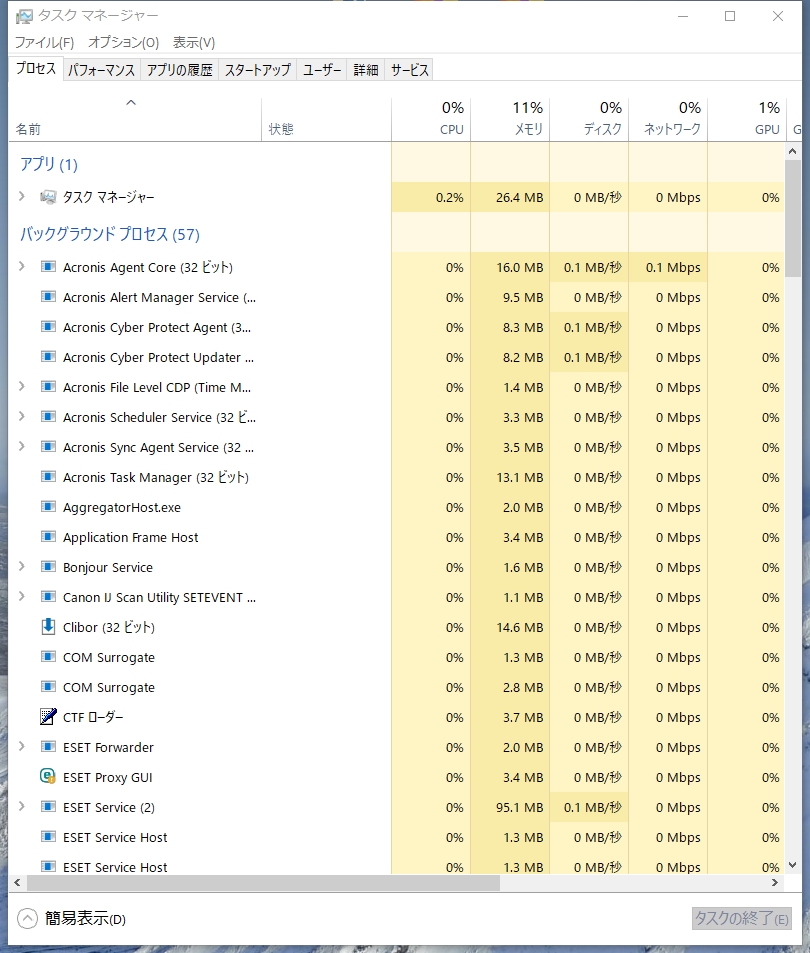Click the ESET Service (2) icon
The width and height of the screenshot is (810, 953).
48,807
